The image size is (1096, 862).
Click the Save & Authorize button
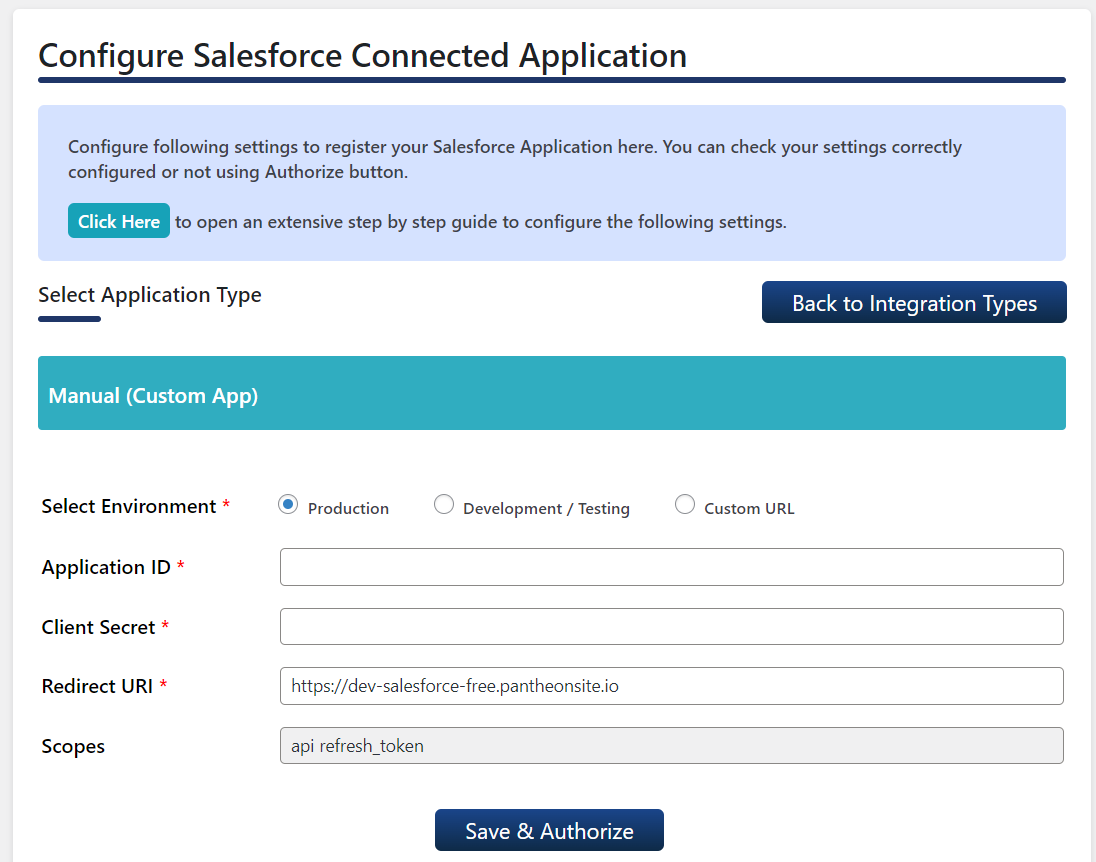coord(549,830)
